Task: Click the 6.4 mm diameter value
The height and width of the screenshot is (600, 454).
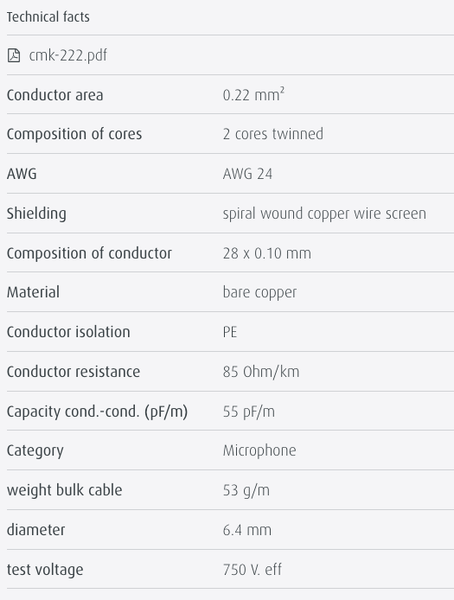Action: pos(247,530)
